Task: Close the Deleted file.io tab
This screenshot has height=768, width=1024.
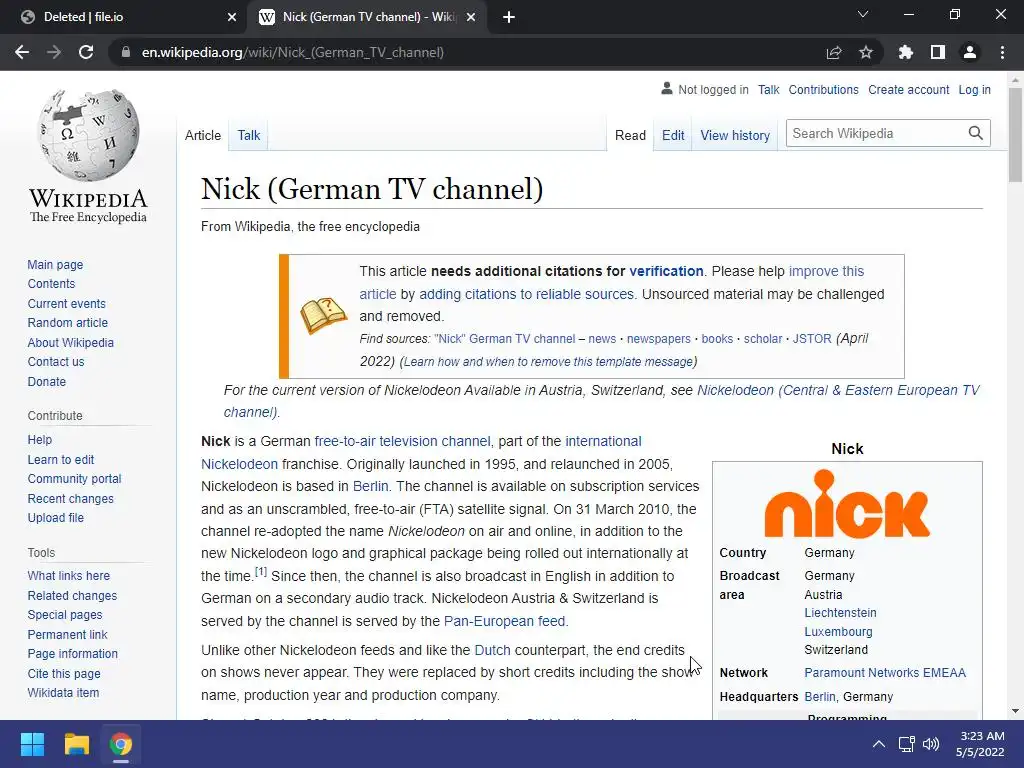Action: tap(232, 17)
